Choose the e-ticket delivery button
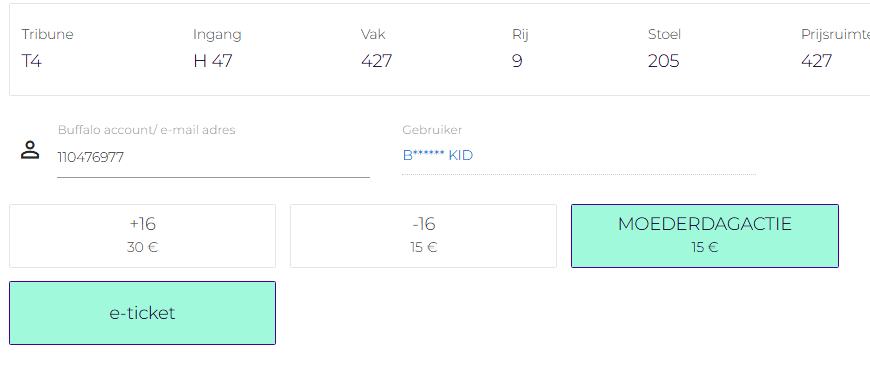Viewport: 870px width, 367px height. coord(143,313)
